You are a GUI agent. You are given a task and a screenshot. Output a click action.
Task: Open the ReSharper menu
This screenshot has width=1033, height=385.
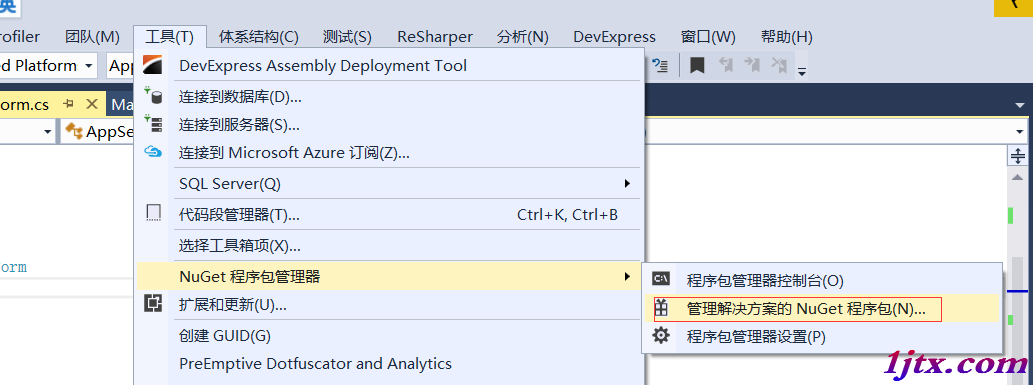tap(435, 37)
